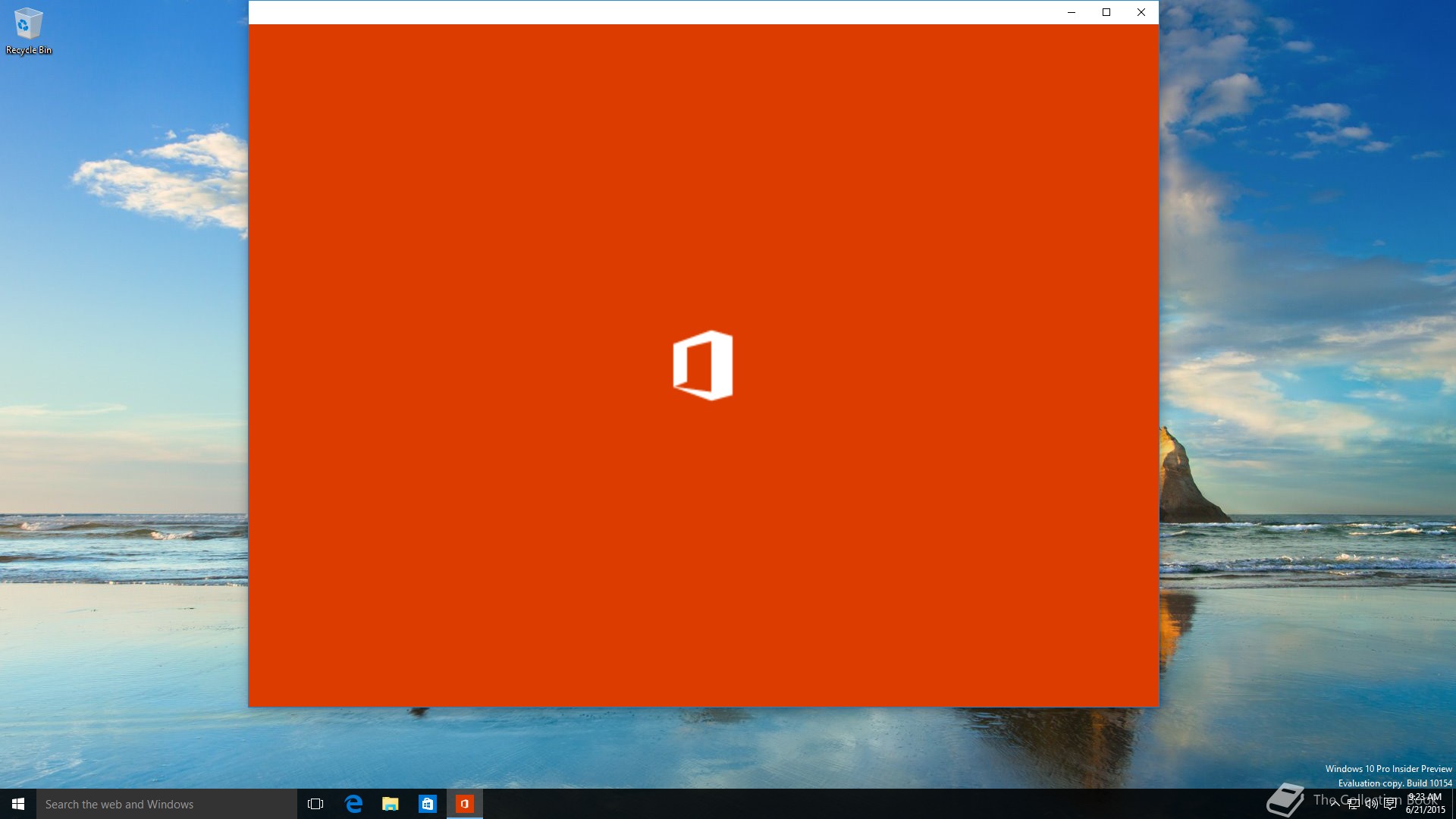
Task: Open the Windows Start menu
Action: click(x=18, y=804)
